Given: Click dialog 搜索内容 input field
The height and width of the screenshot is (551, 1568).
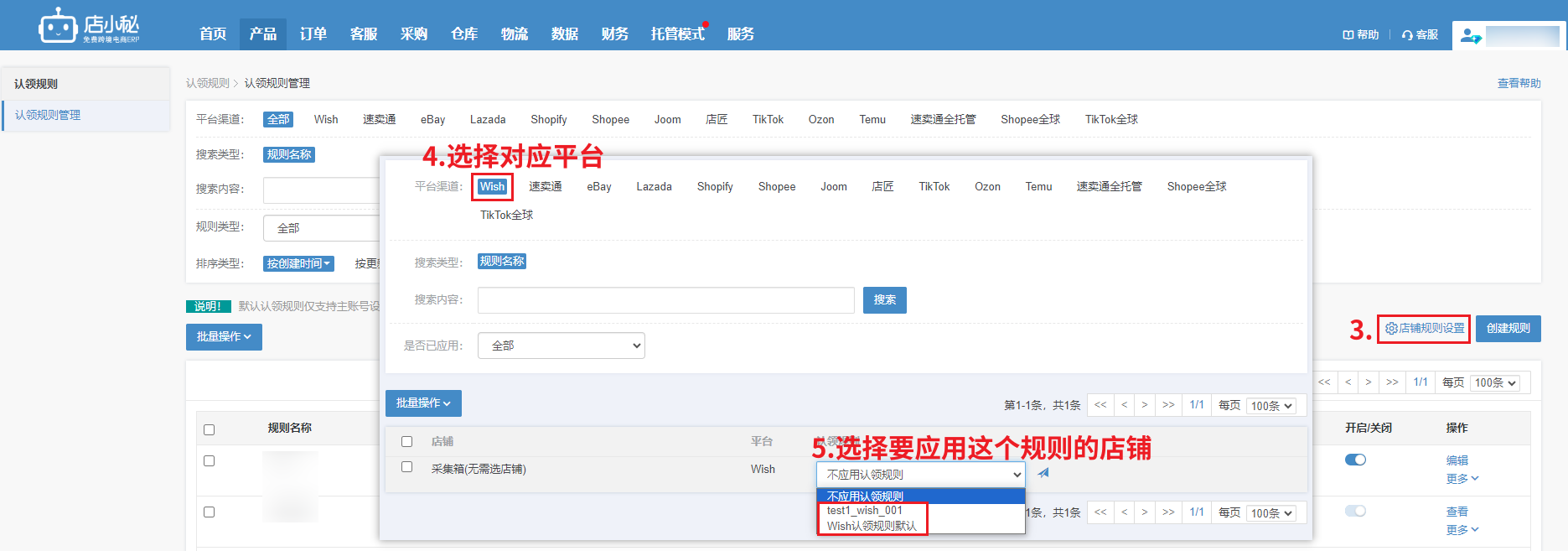Looking at the screenshot, I should tap(666, 300).
